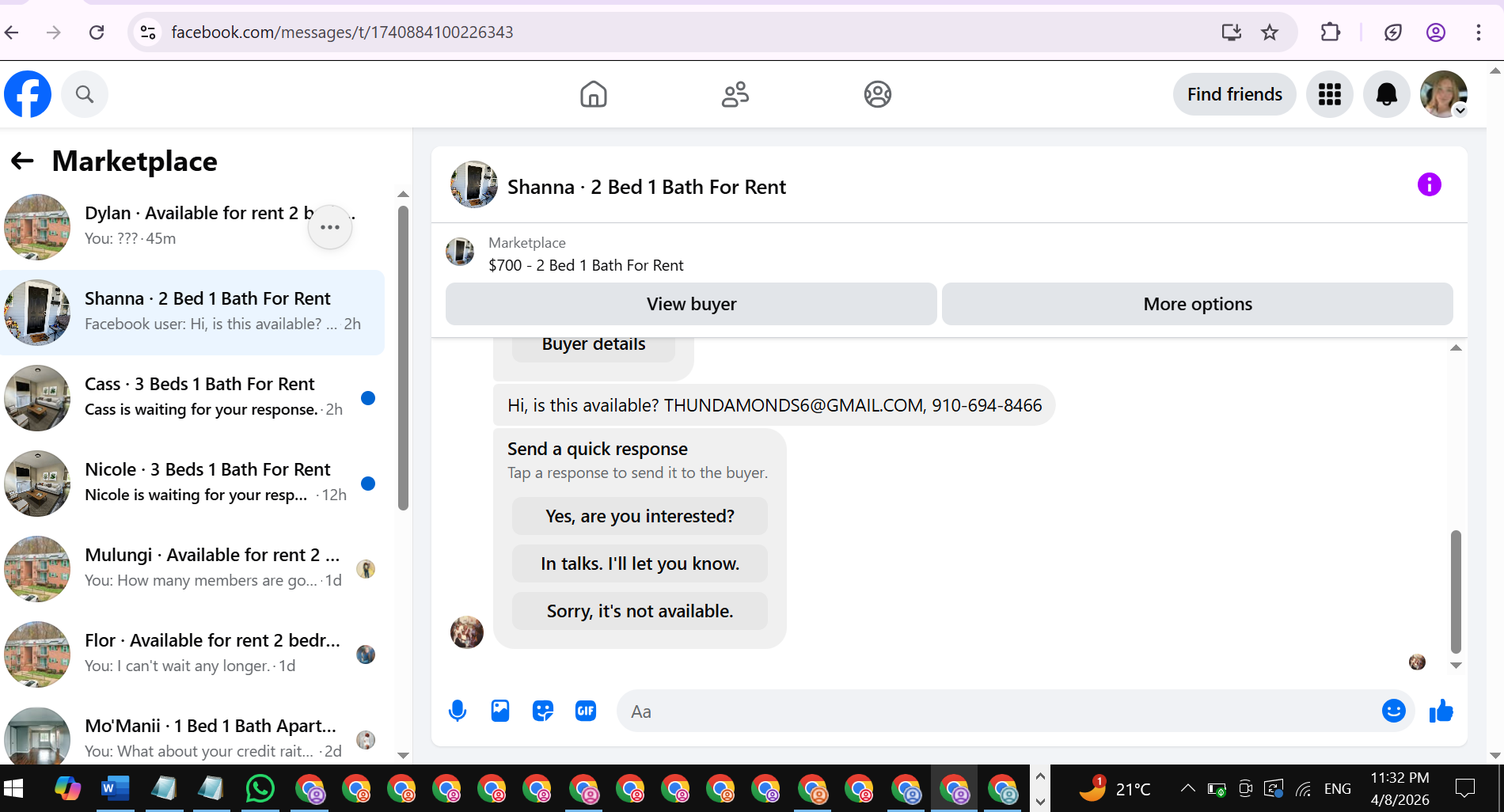Open the conversation information icon
The width and height of the screenshot is (1504, 812).
click(x=1429, y=185)
